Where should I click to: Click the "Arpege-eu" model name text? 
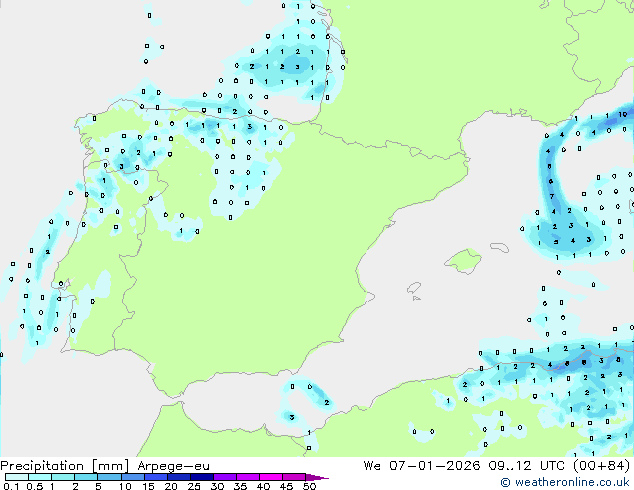tap(173, 466)
